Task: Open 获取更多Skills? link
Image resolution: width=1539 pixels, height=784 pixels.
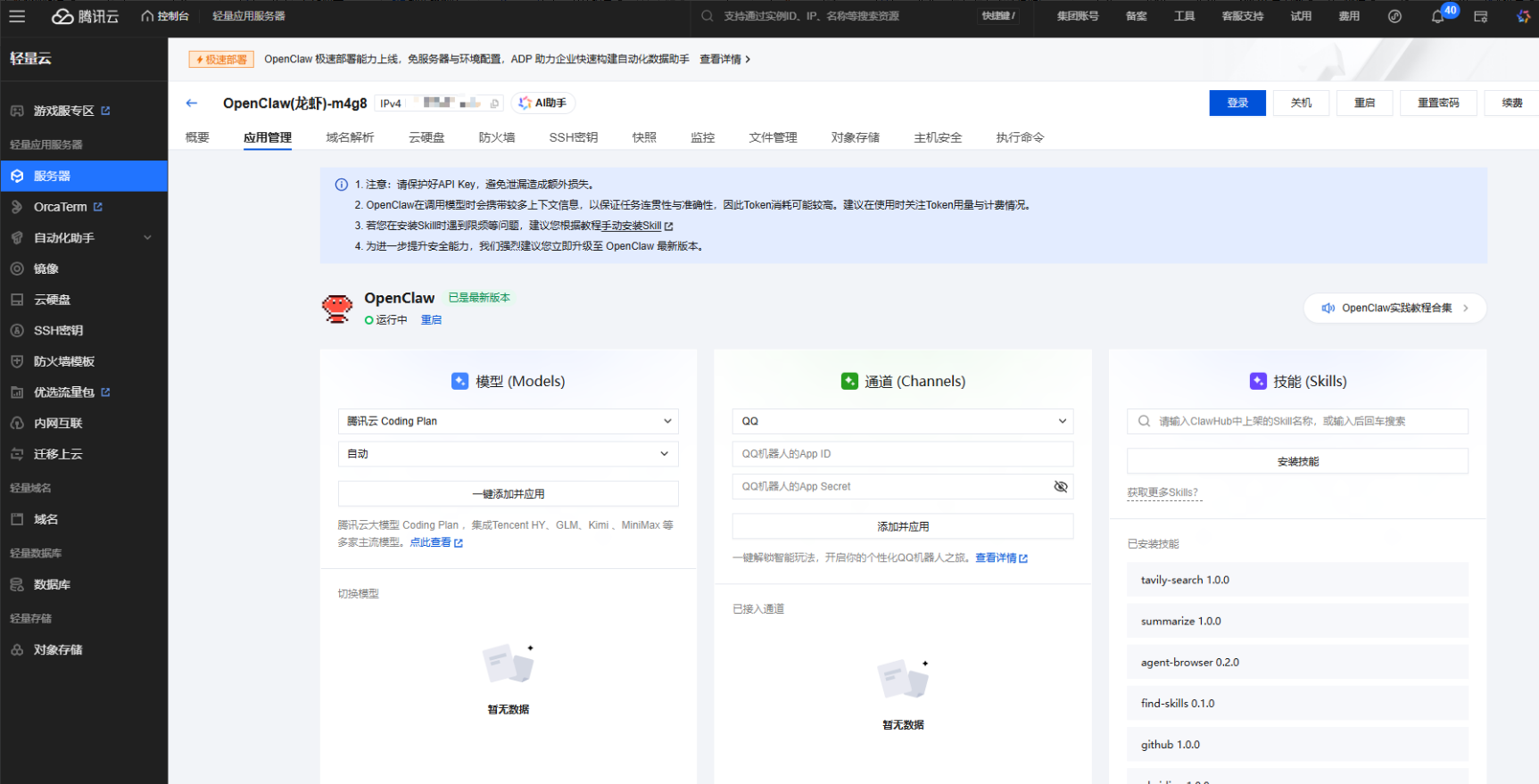Action: tap(1163, 492)
